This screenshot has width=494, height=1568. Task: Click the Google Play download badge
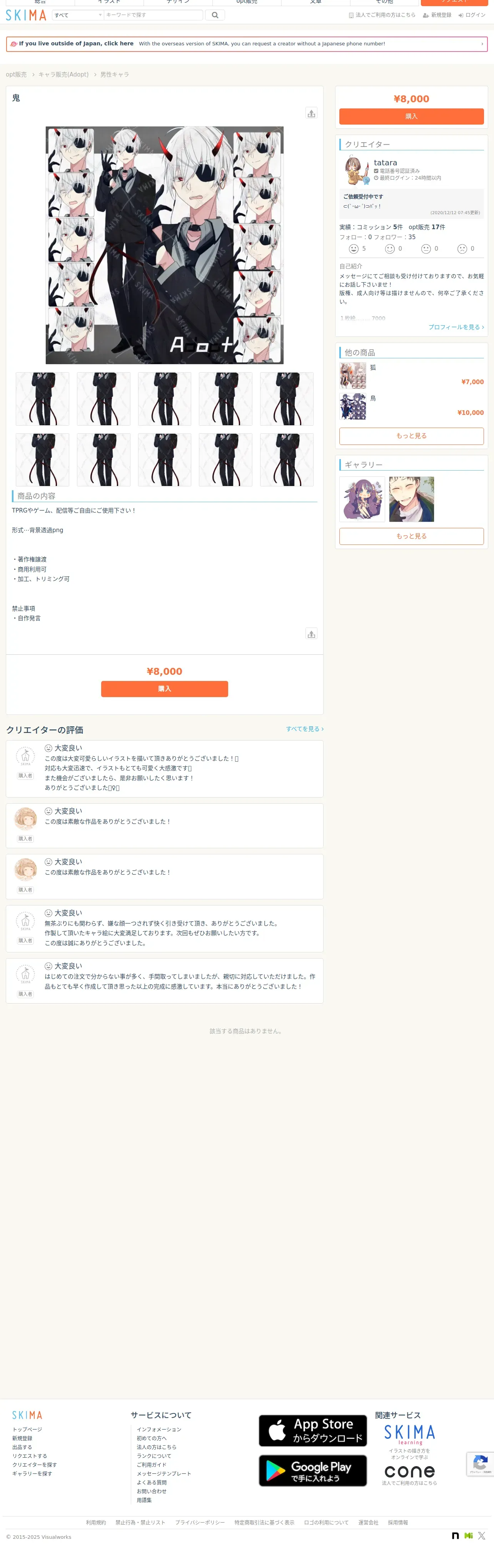pyautogui.click(x=312, y=1471)
